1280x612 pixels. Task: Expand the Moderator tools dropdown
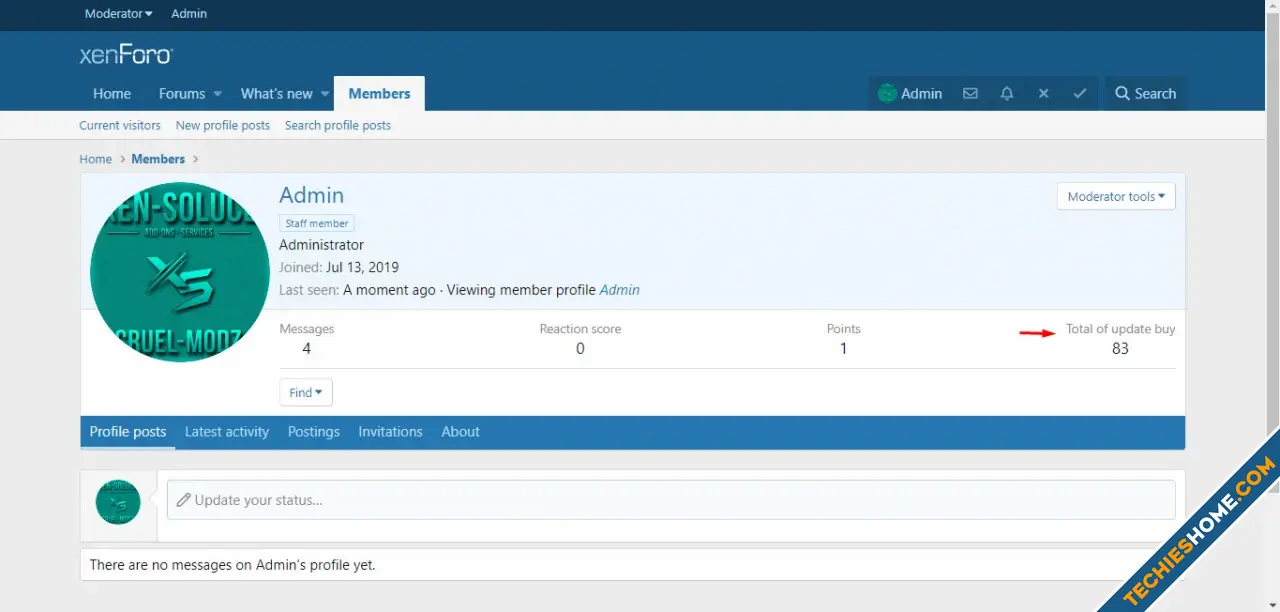click(1115, 197)
